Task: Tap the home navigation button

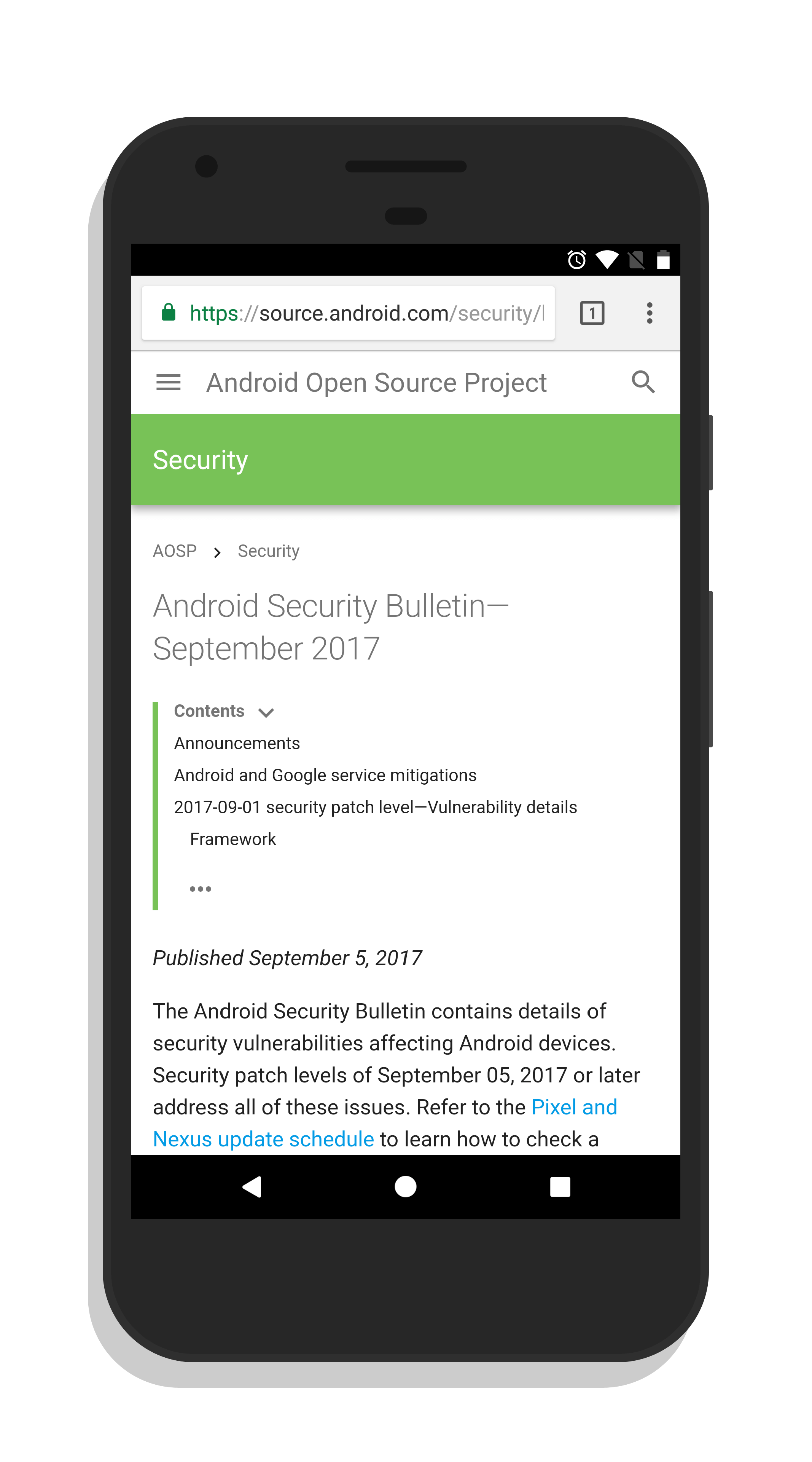Action: pos(406,1214)
